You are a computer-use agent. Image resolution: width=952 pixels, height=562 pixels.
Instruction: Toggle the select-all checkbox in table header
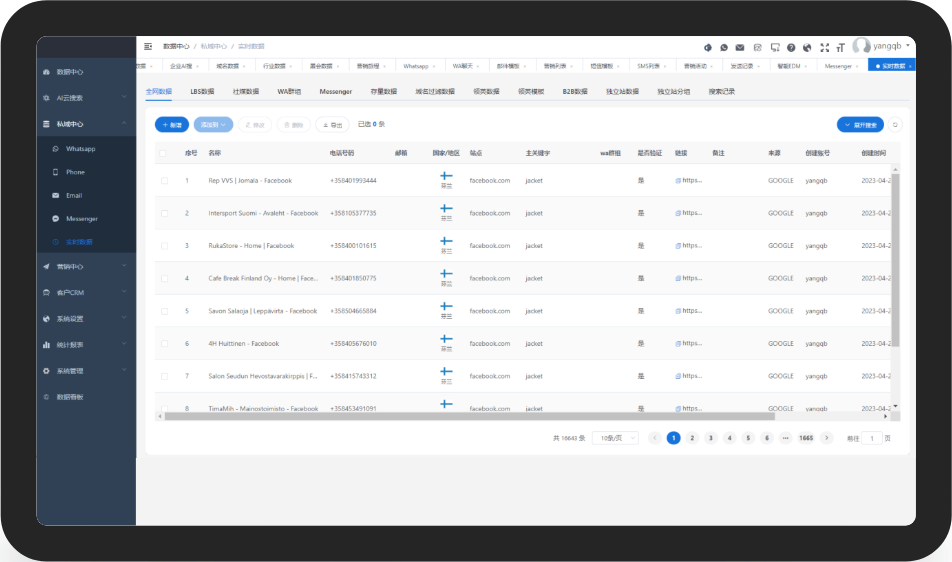point(165,153)
